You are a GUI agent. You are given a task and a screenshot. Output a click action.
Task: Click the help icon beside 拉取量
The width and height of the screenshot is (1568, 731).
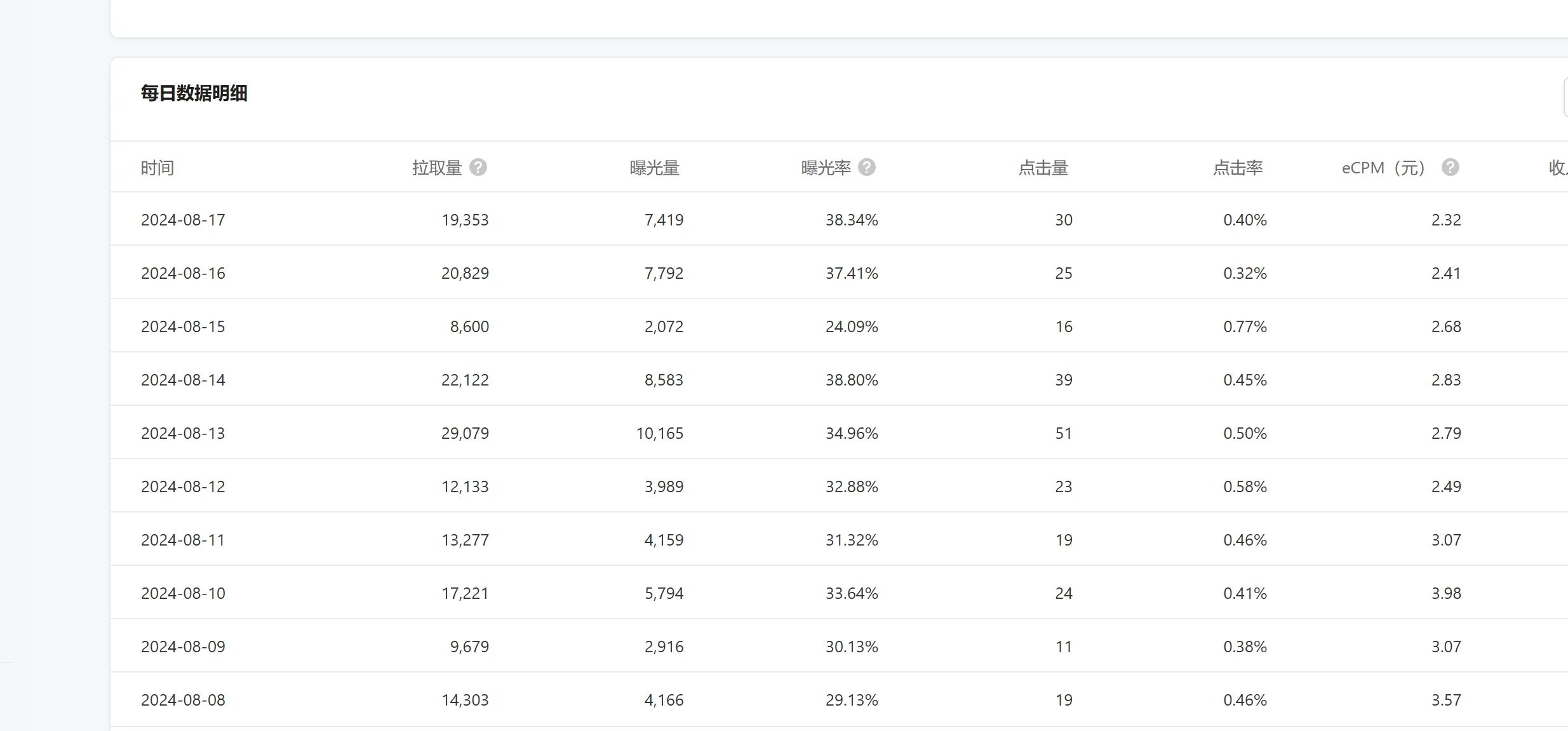[478, 167]
